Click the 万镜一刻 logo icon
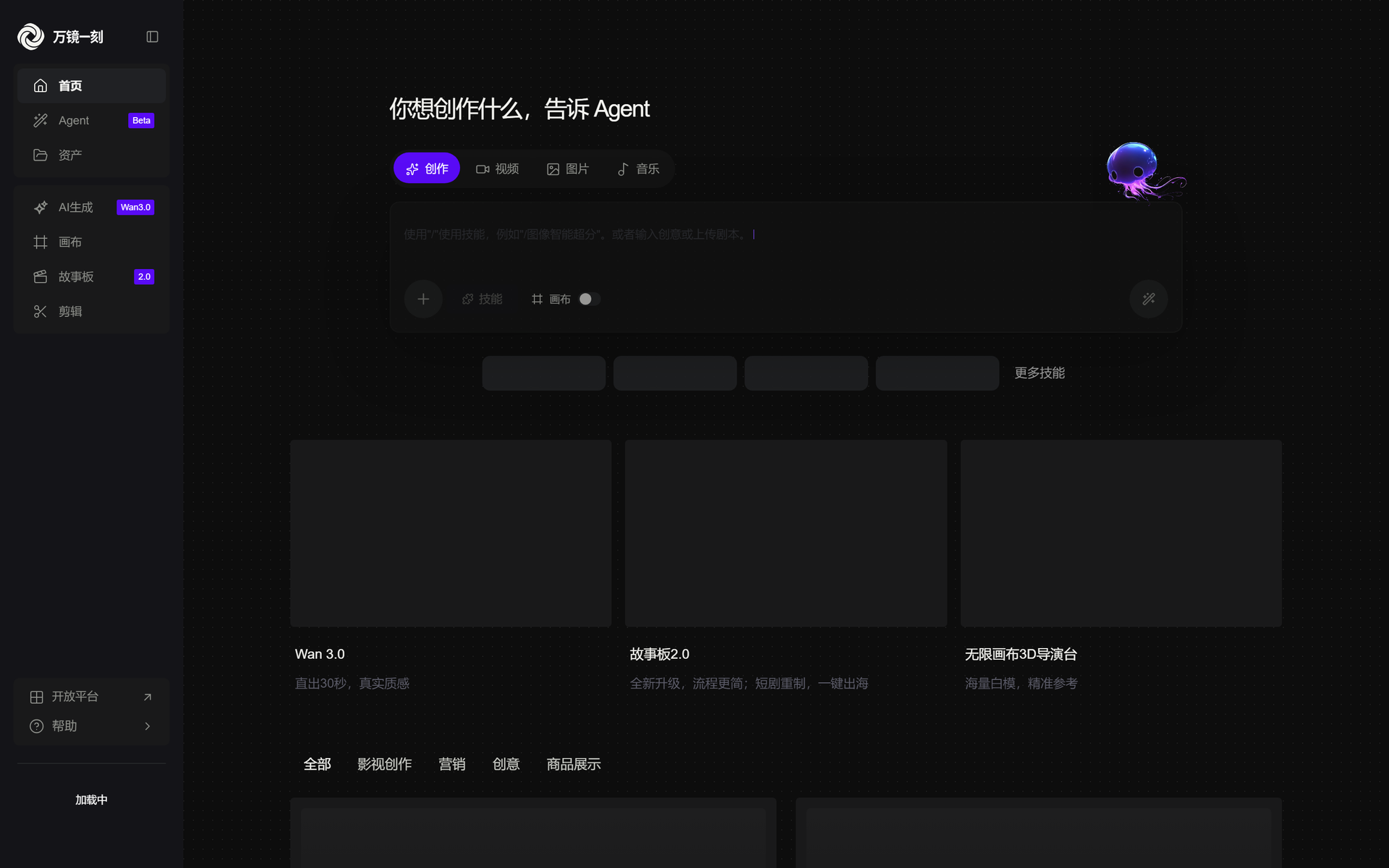The height and width of the screenshot is (868, 1389). pyautogui.click(x=30, y=37)
